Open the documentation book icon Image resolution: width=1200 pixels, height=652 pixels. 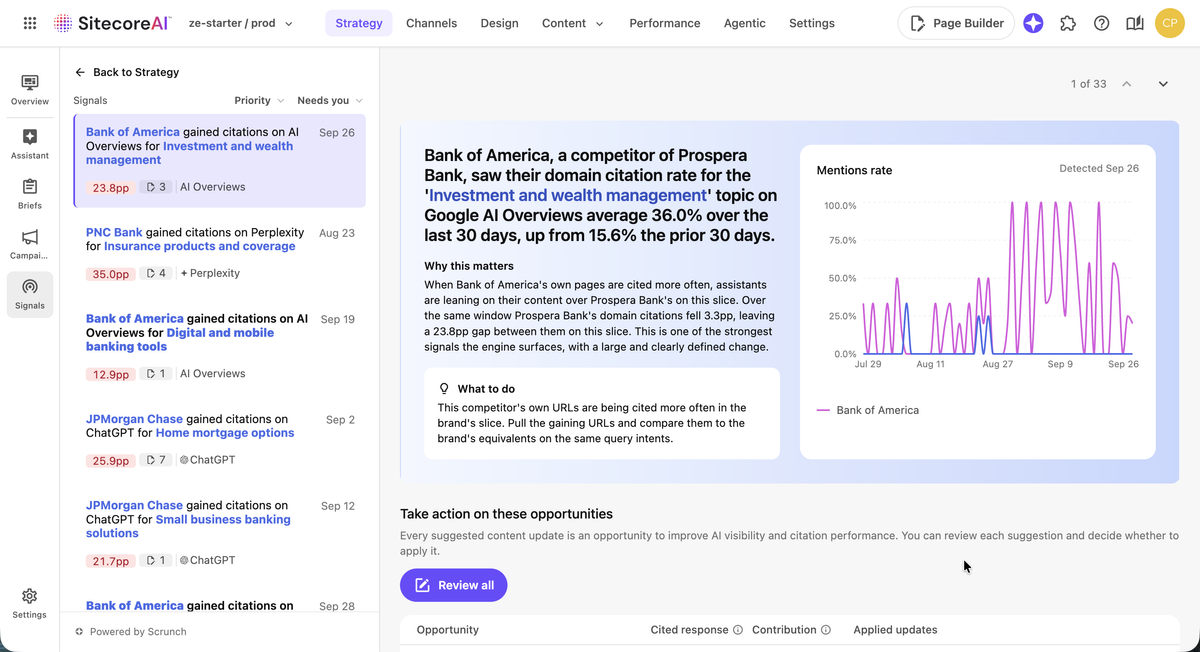click(x=1134, y=23)
